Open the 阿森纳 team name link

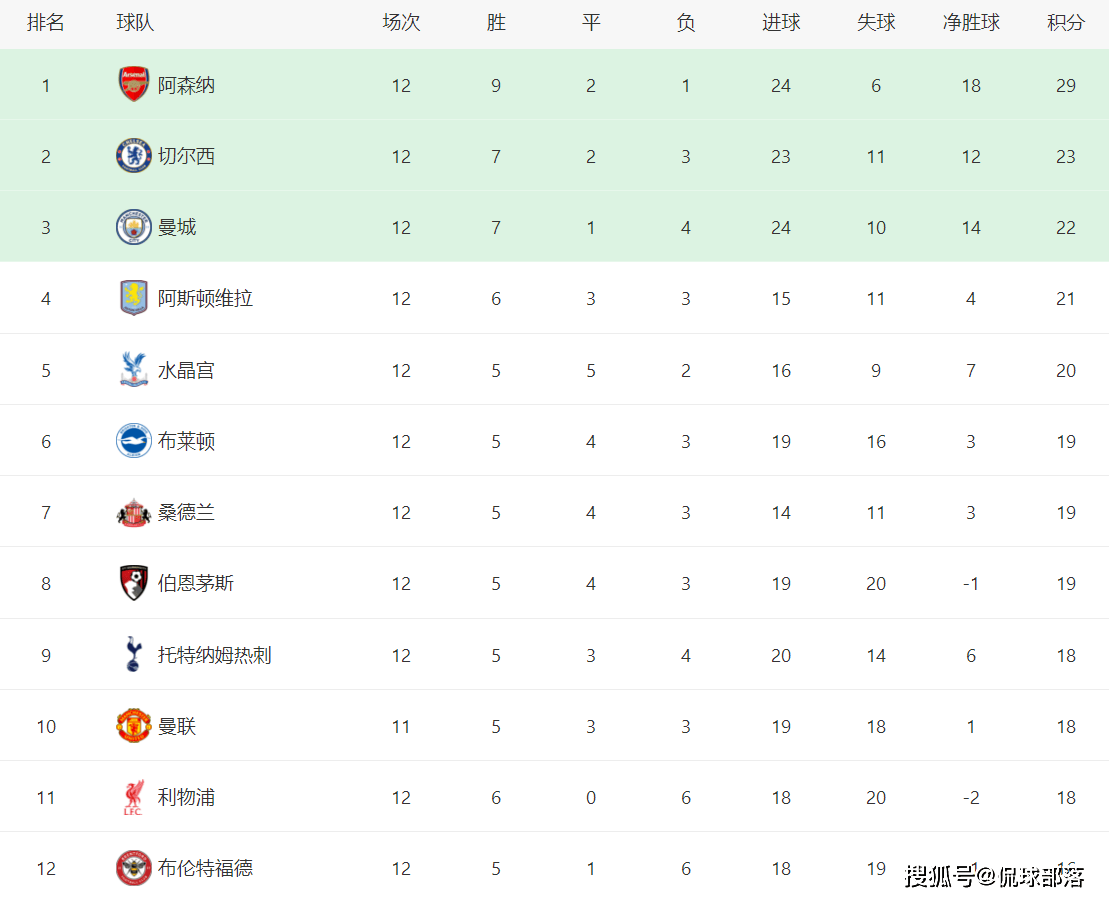pos(186,85)
